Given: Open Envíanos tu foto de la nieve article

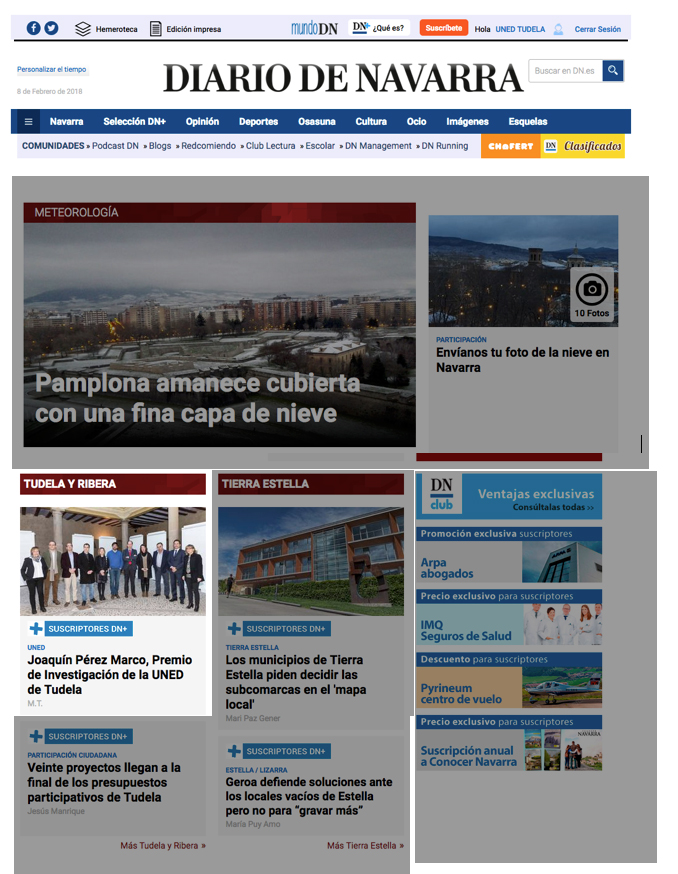Looking at the screenshot, I should tap(522, 360).
